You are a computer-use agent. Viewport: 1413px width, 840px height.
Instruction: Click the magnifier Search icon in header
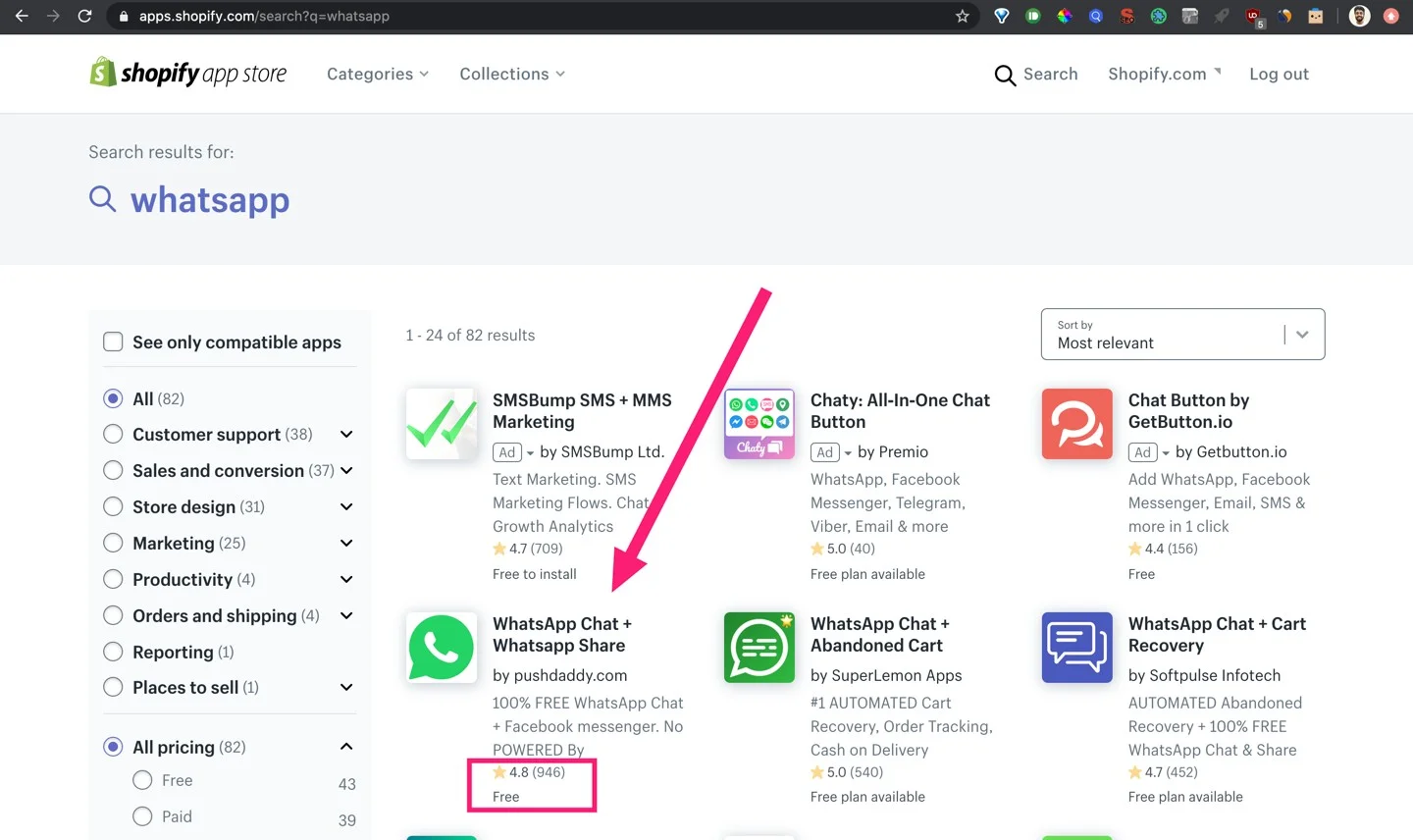(x=1005, y=76)
